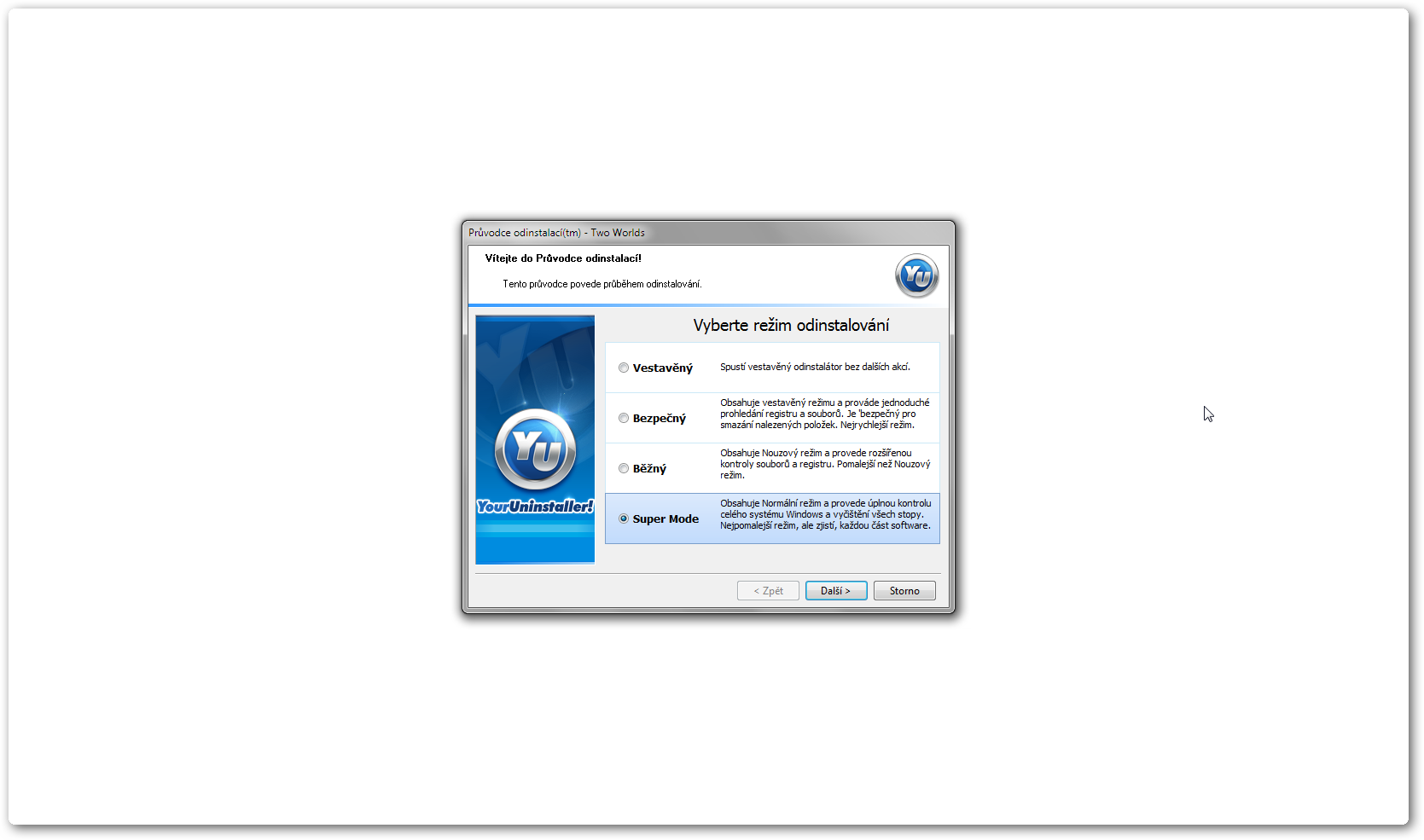Cancel the wizard with Storno

(904, 591)
